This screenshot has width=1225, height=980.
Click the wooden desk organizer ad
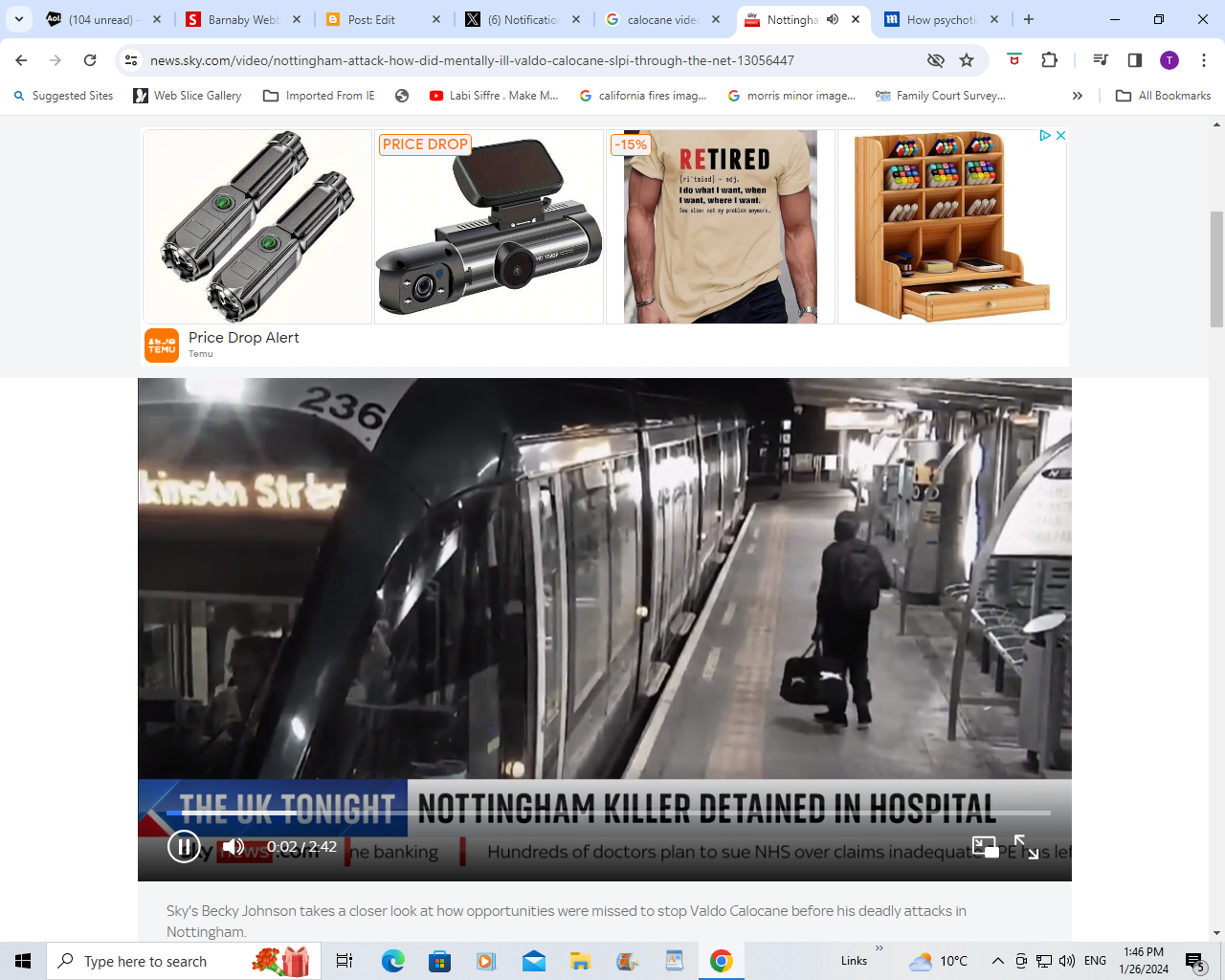pyautogui.click(x=952, y=227)
